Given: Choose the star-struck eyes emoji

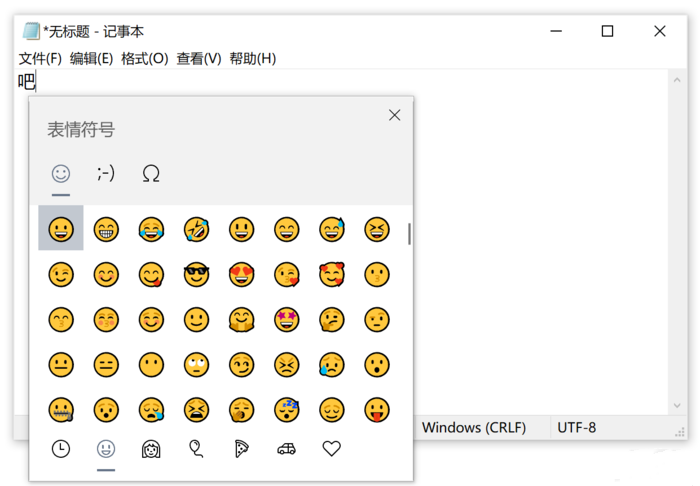Looking at the screenshot, I should [x=286, y=320].
